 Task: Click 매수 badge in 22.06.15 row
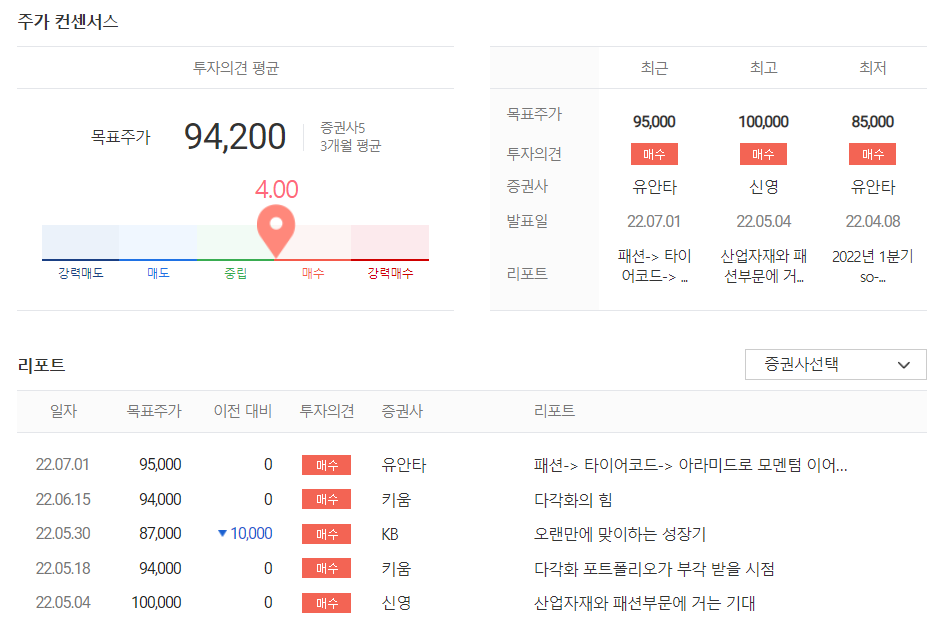click(x=326, y=500)
